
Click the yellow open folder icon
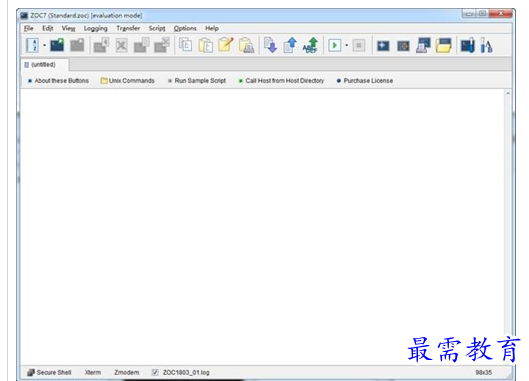pyautogui.click(x=444, y=45)
